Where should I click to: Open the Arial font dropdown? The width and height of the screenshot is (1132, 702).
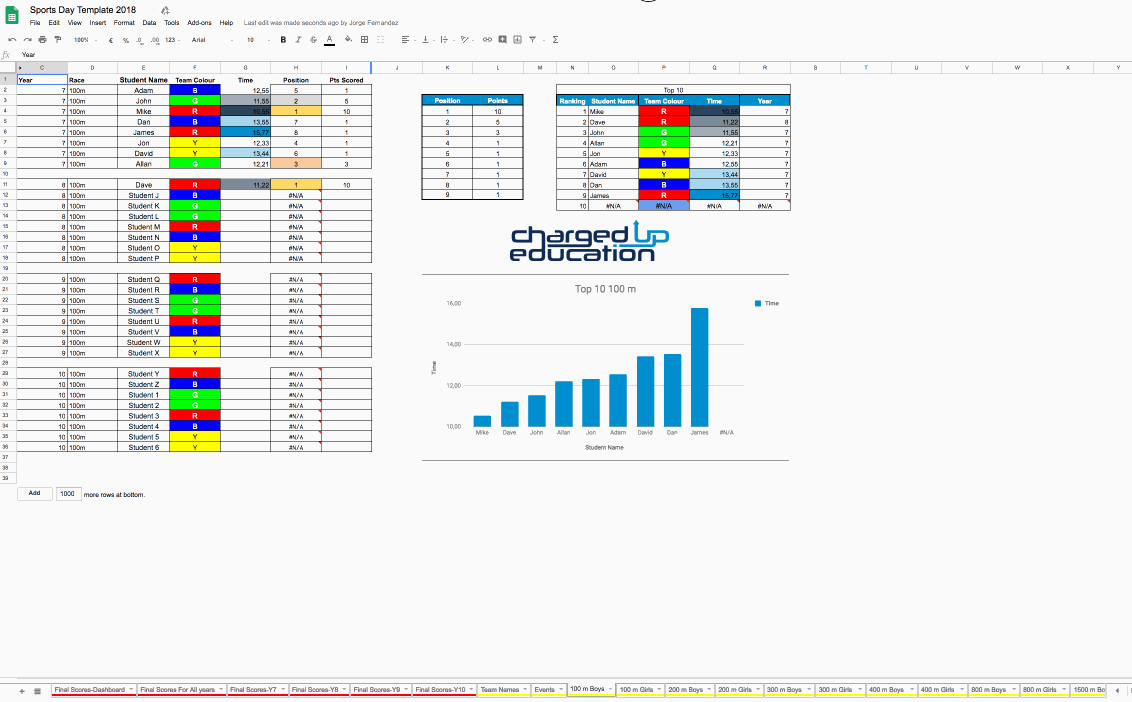coord(213,40)
